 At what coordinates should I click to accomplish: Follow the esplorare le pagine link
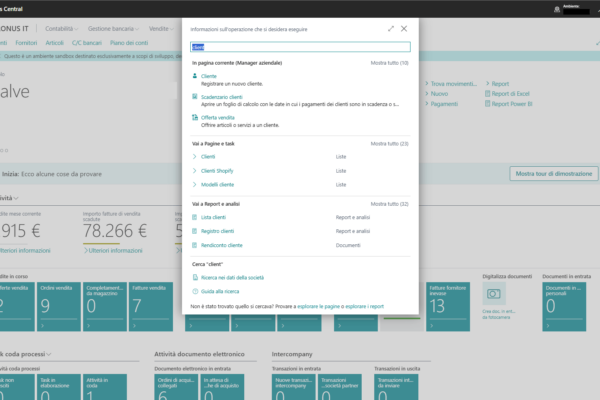pos(318,306)
